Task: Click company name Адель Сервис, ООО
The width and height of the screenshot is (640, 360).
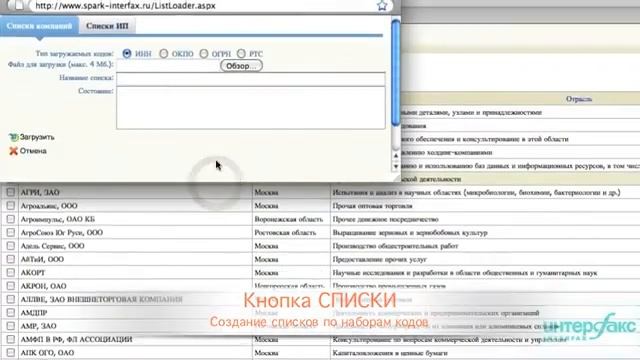Action: 53,246
